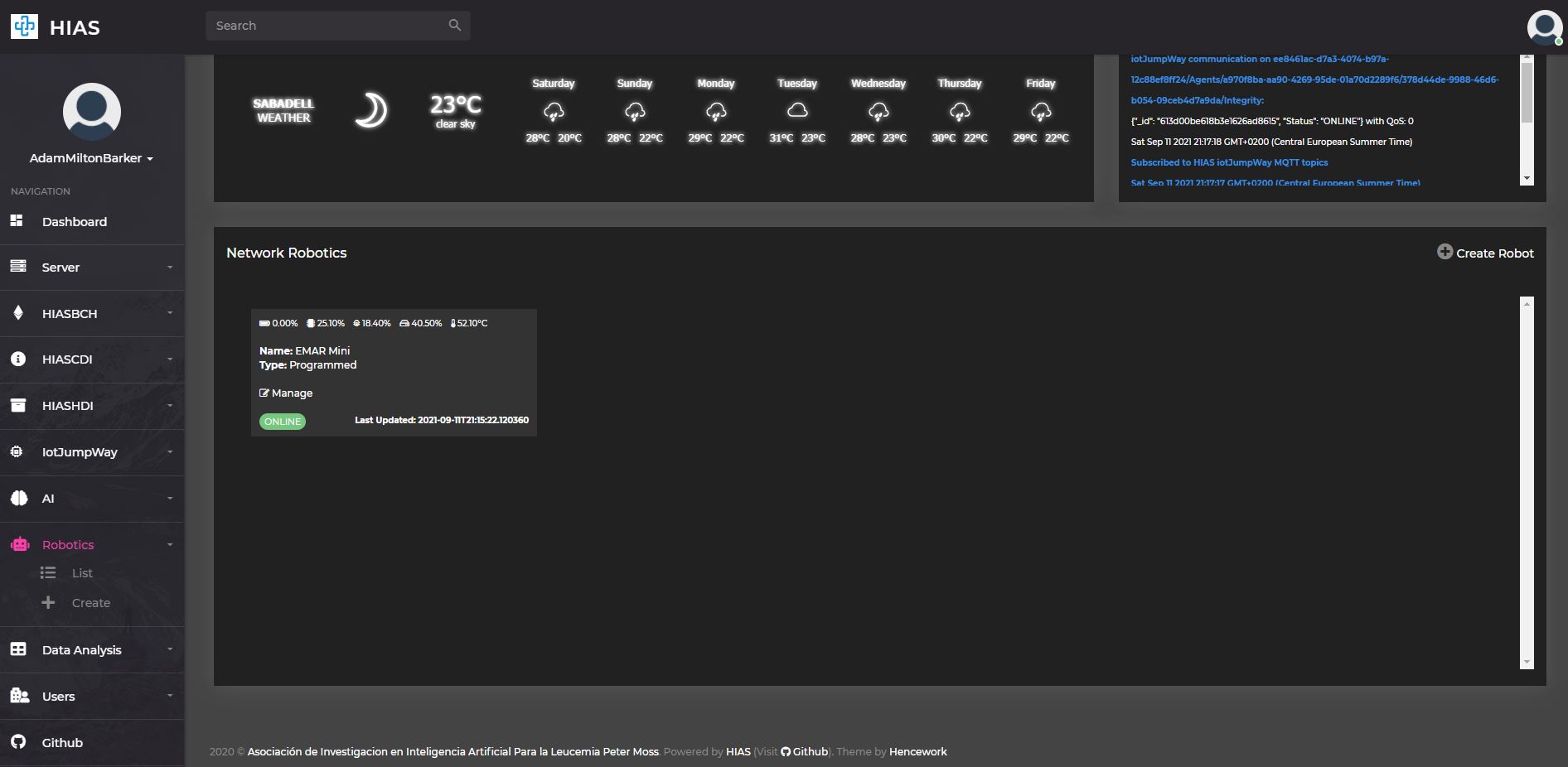The height and width of the screenshot is (767, 1568).
Task: Click the List bullets icon under Robotics
Action: pos(48,572)
